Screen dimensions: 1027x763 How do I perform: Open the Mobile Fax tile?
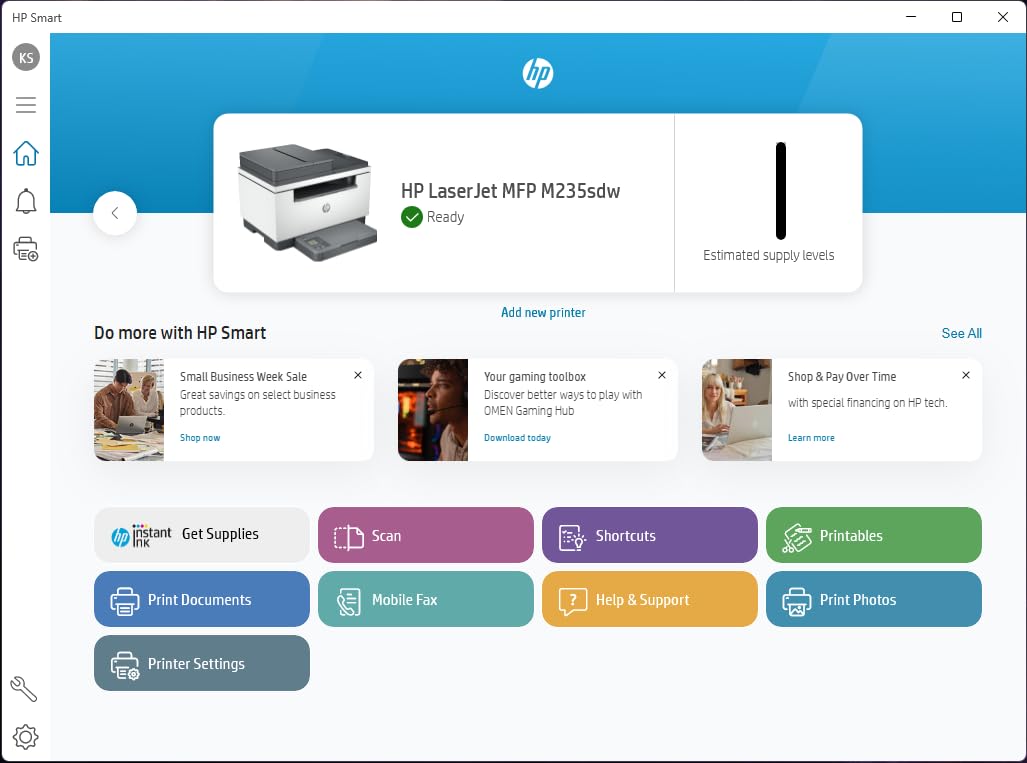pyautogui.click(x=426, y=599)
